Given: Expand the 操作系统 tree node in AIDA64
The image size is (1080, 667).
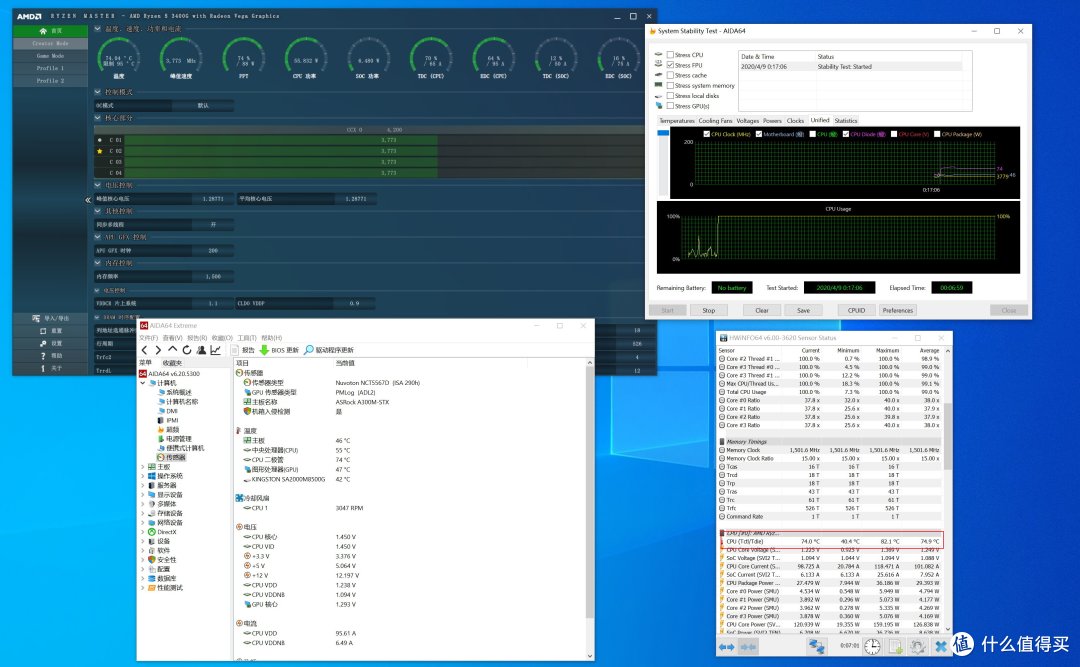Looking at the screenshot, I should click(143, 476).
